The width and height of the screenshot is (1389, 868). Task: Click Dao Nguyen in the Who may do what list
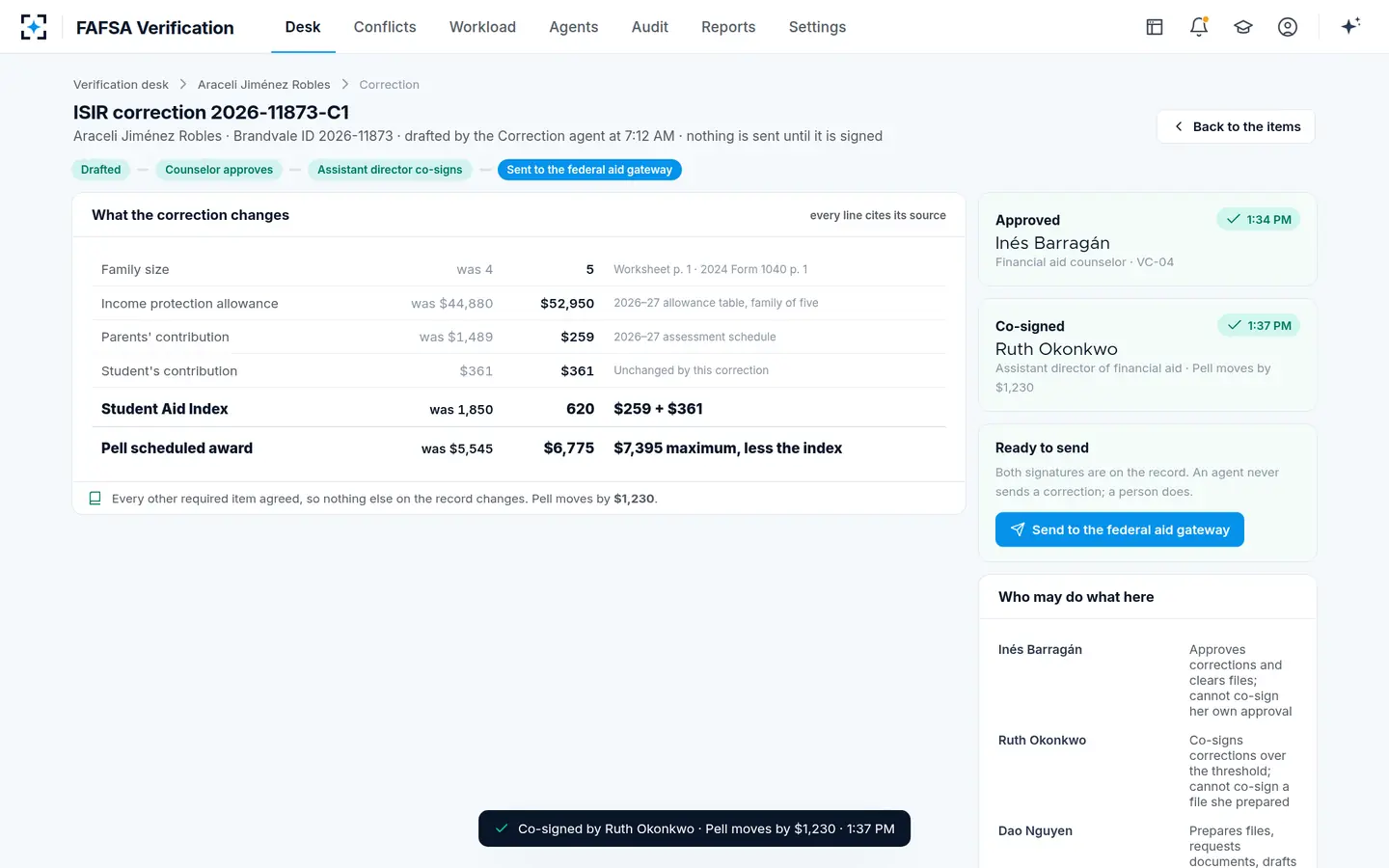click(1035, 831)
